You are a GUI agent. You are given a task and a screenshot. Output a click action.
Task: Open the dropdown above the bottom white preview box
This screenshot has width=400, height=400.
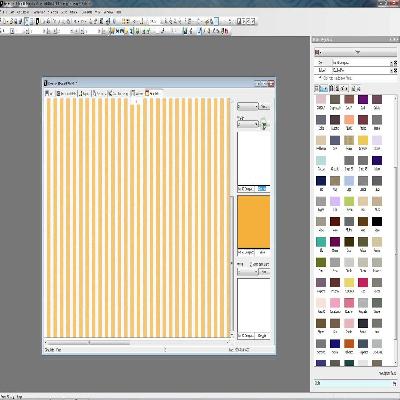pyautogui.click(x=248, y=272)
